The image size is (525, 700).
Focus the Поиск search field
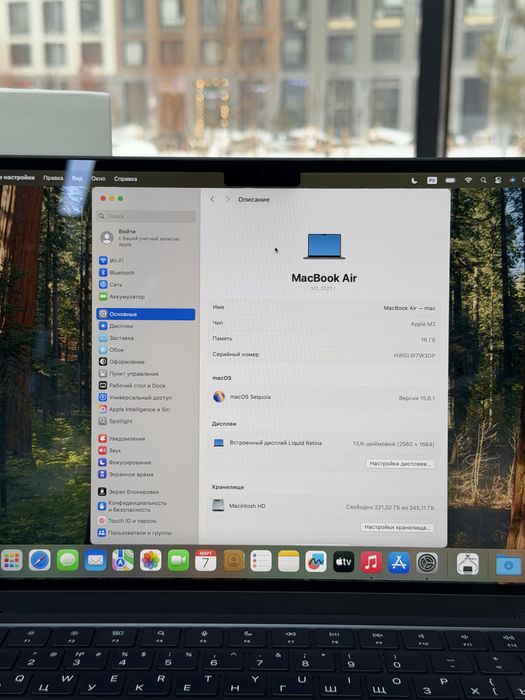click(x=146, y=216)
